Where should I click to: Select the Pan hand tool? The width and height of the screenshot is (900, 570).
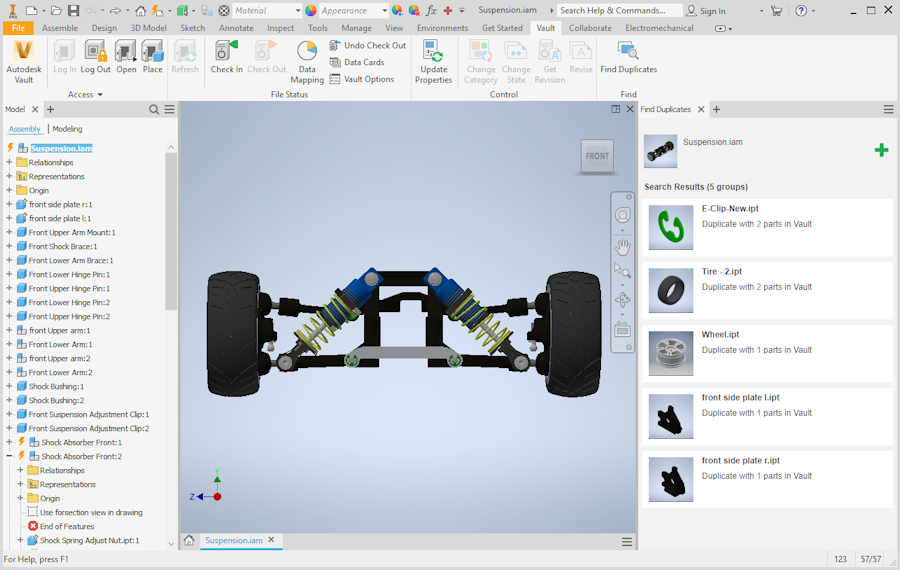(623, 247)
